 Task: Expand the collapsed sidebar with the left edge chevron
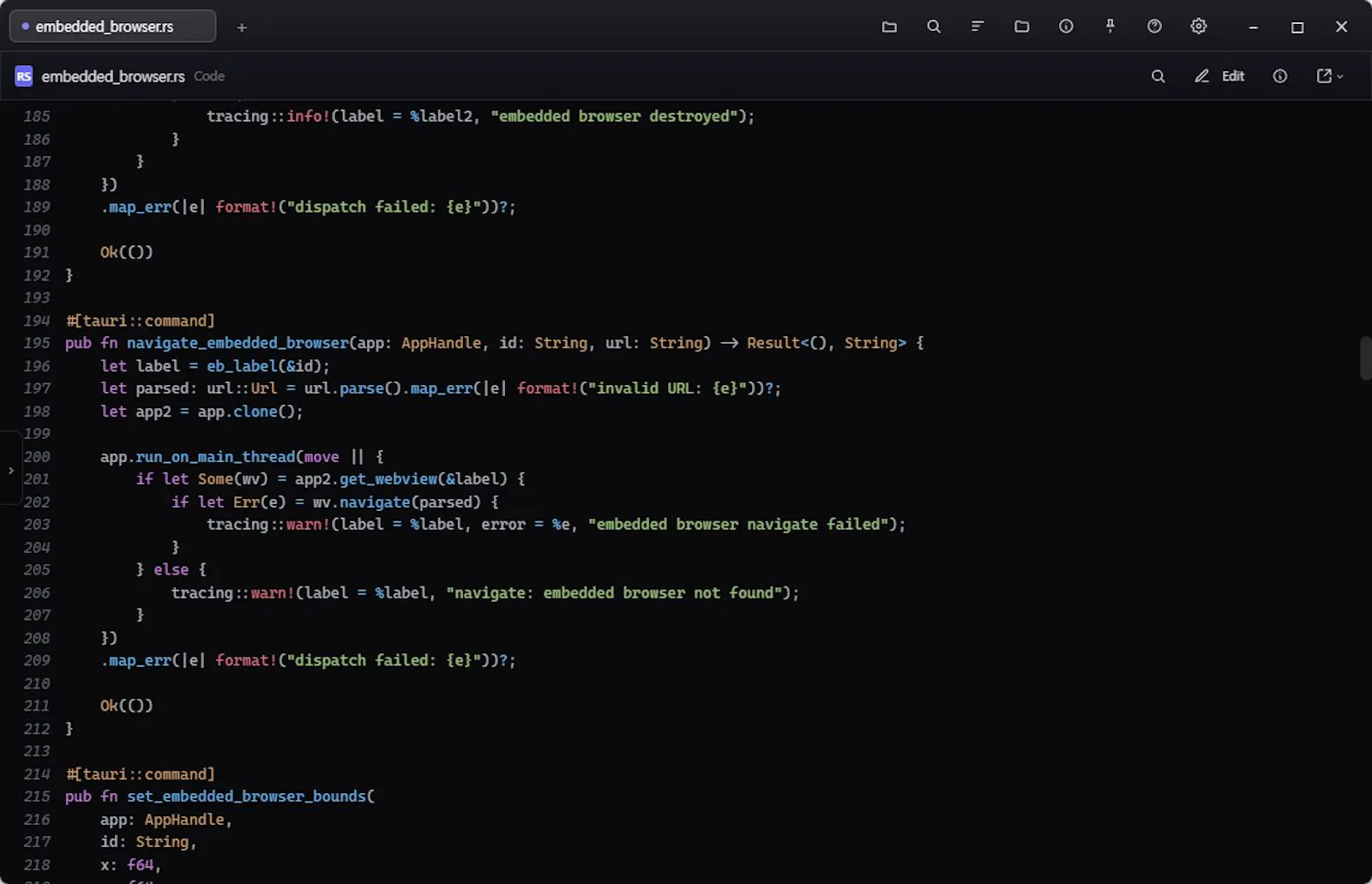coord(10,470)
